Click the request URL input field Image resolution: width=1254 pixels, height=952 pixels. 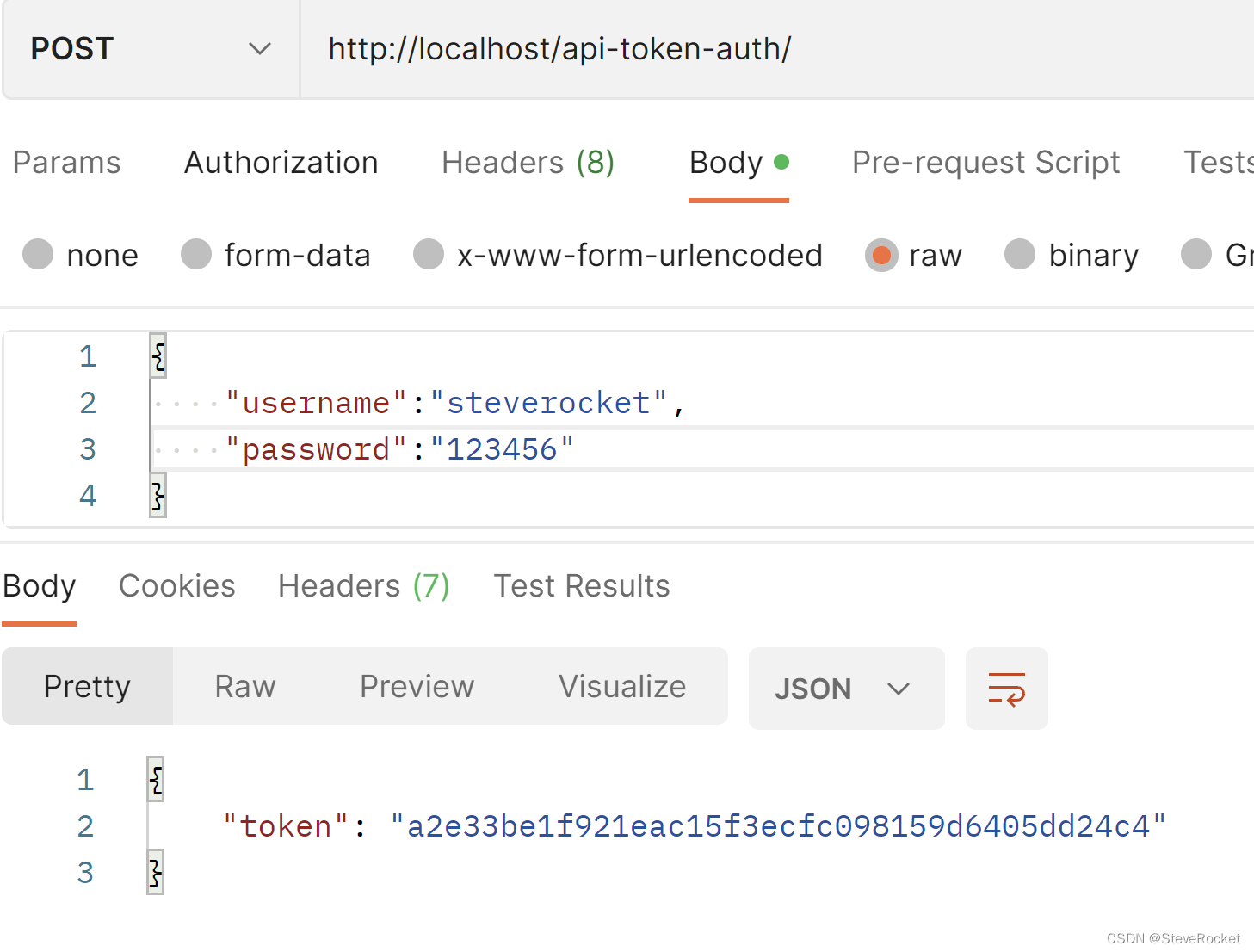point(775,49)
